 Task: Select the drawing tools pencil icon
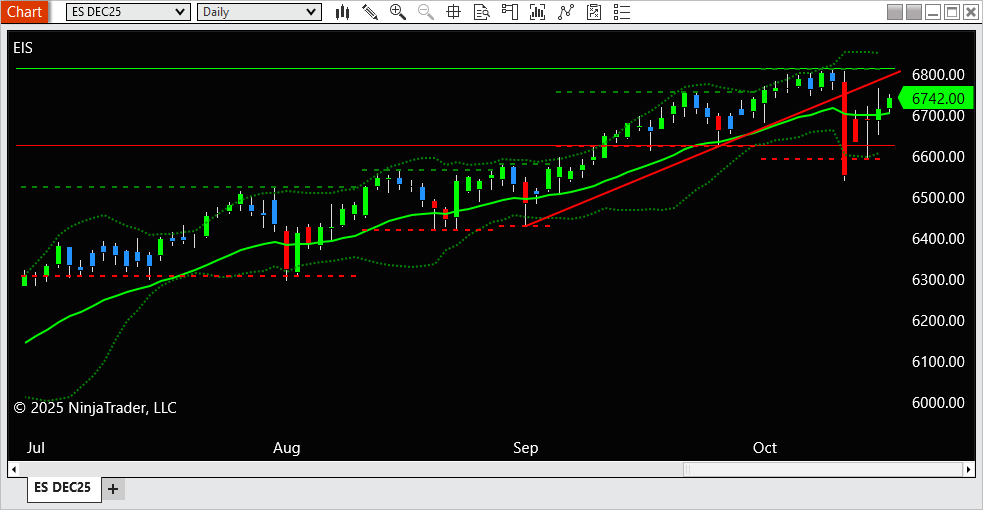pyautogui.click(x=370, y=12)
